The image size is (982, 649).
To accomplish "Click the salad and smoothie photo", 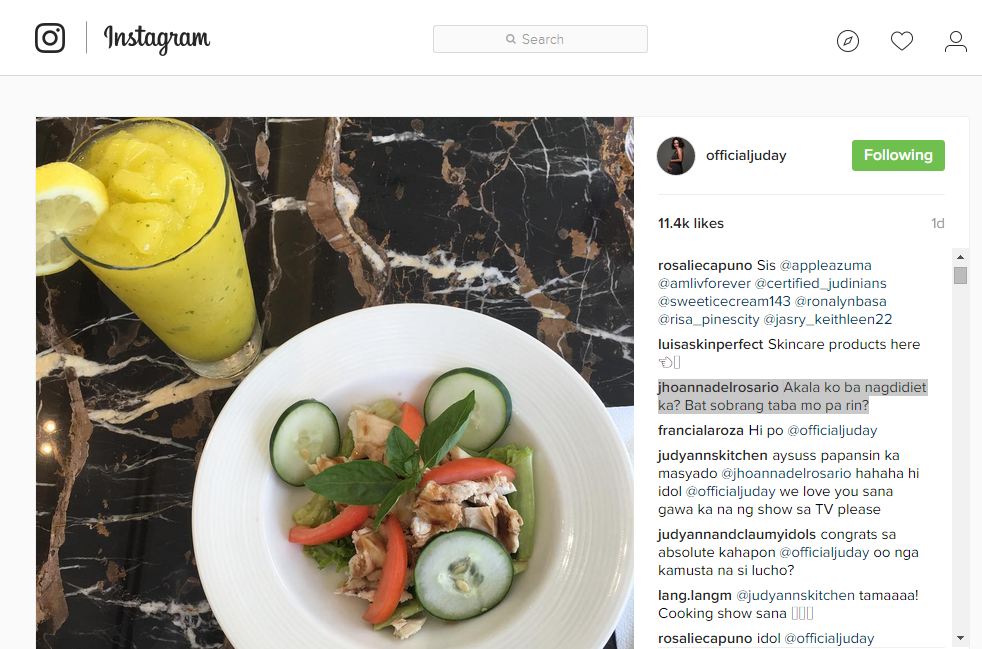I will (x=334, y=383).
